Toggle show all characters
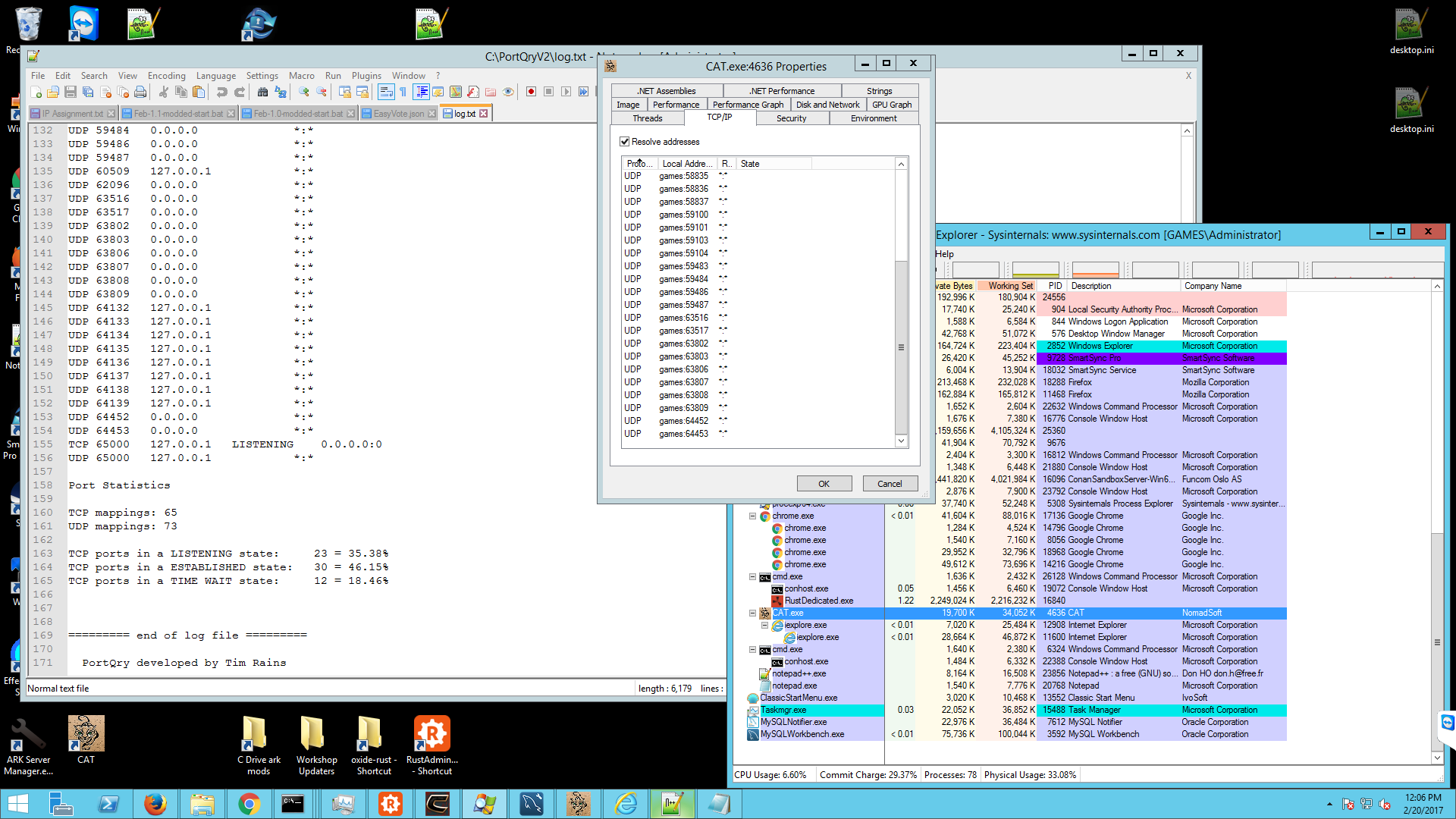Viewport: 1456px width, 819px height. 404,92
